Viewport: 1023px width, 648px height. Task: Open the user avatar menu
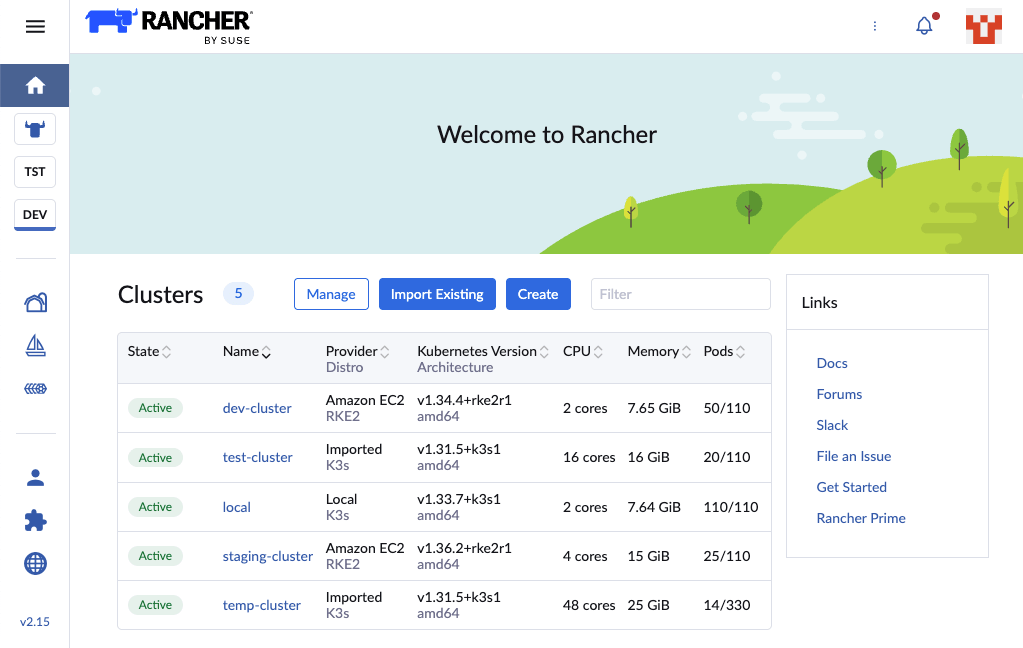pos(984,27)
